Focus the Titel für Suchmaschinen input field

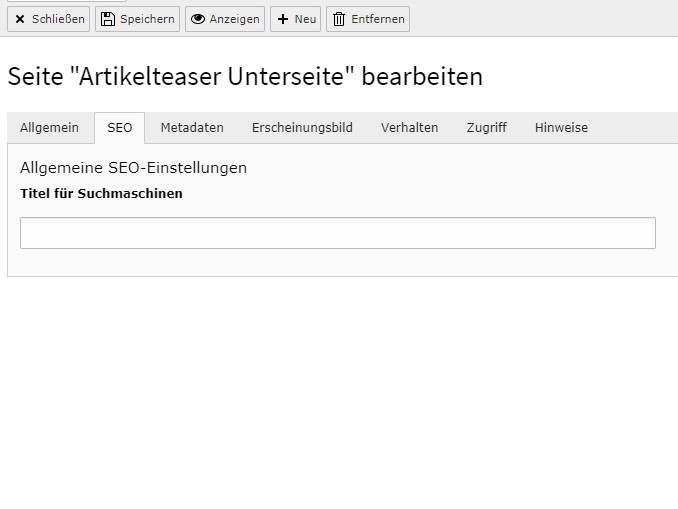click(x=338, y=233)
